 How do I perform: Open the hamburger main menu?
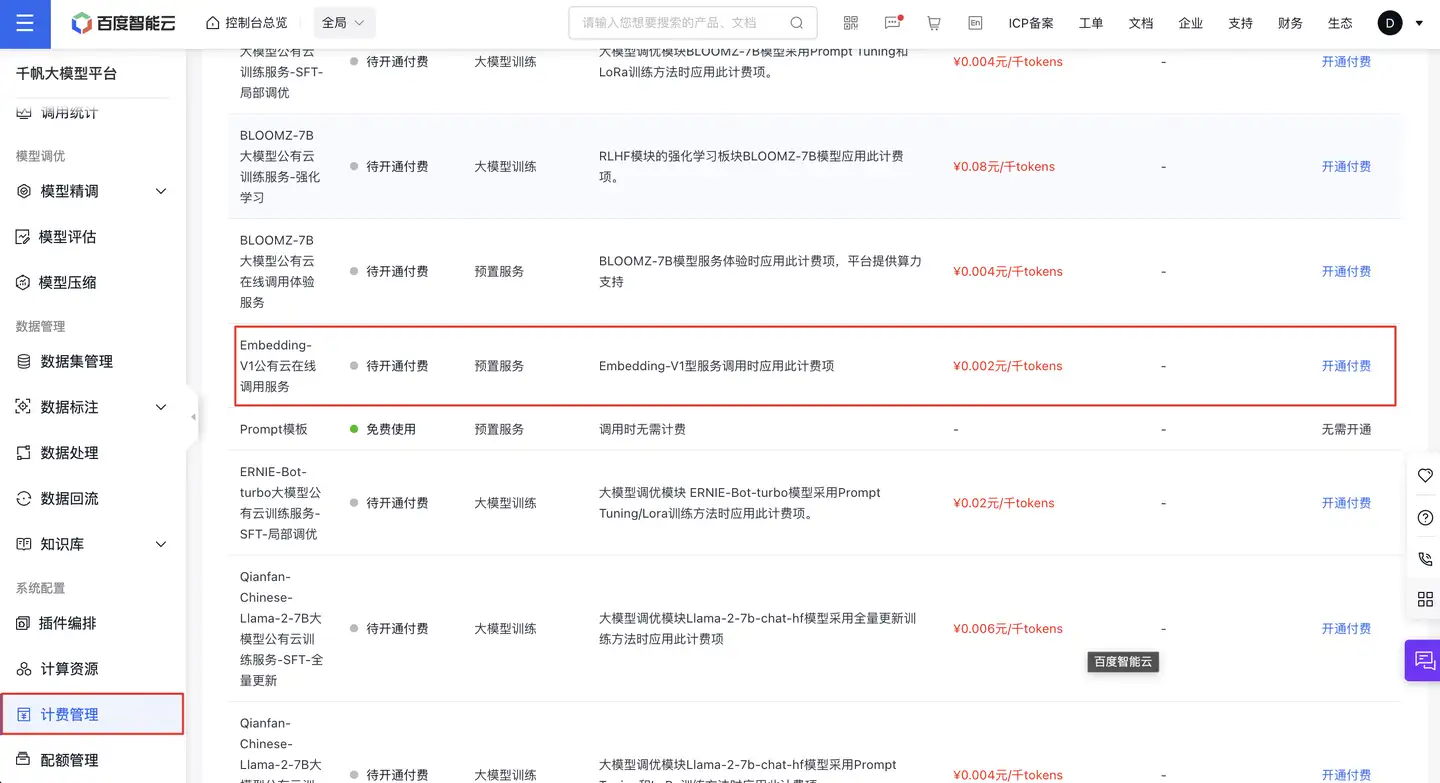[x=25, y=23]
